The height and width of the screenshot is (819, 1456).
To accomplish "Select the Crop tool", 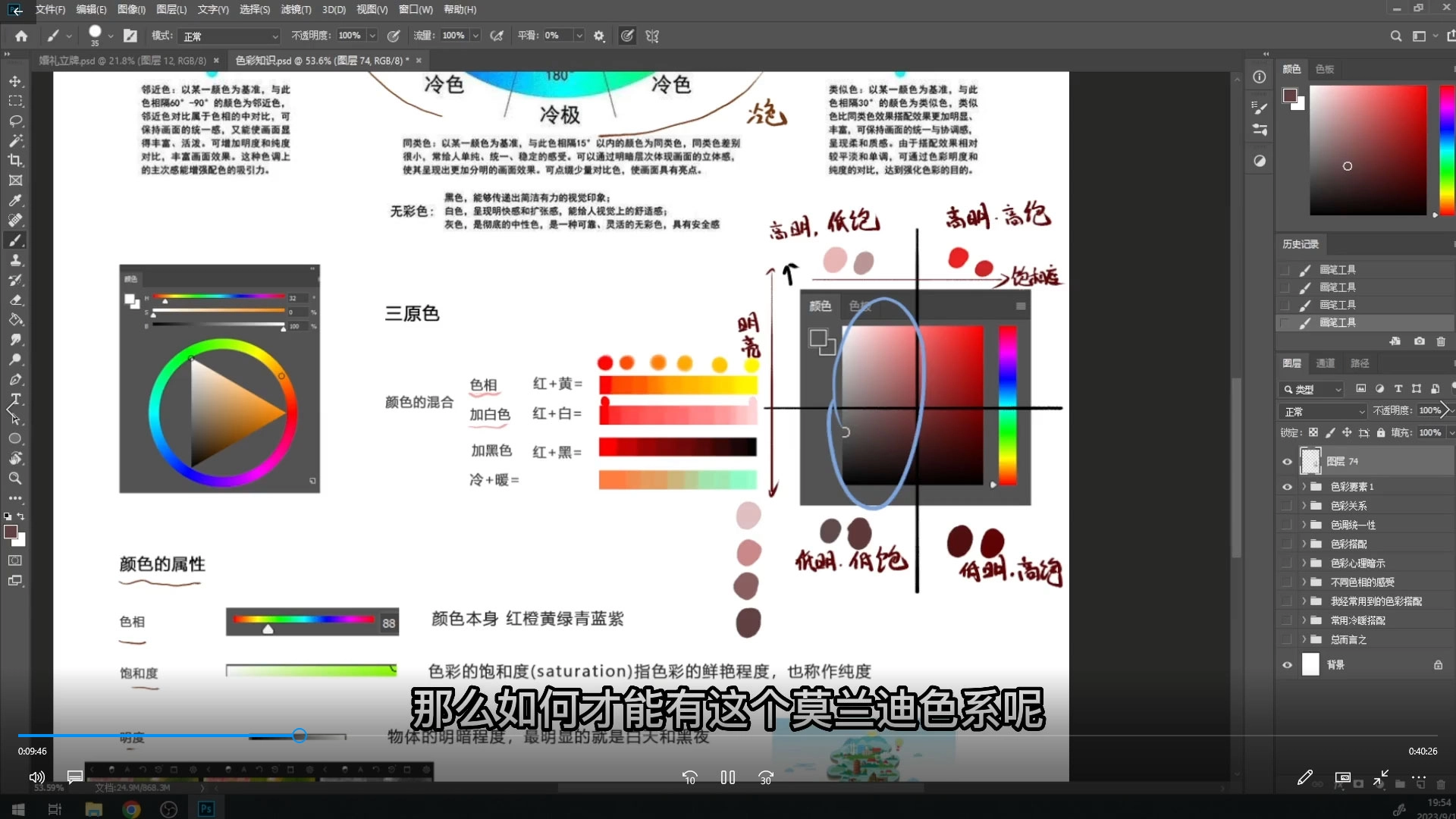I will pyautogui.click(x=15, y=161).
